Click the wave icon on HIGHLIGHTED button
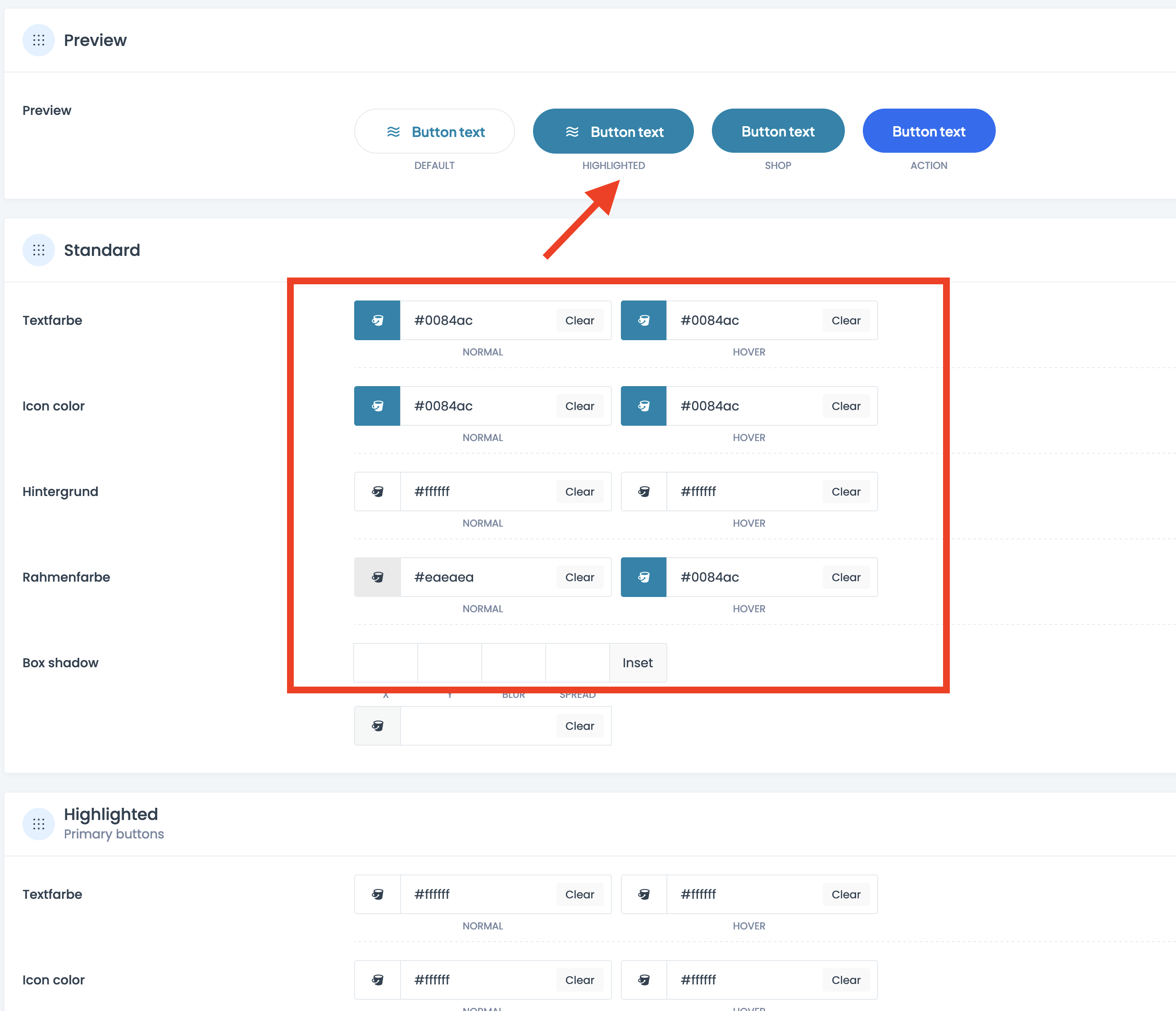The image size is (1176, 1011). 570,131
